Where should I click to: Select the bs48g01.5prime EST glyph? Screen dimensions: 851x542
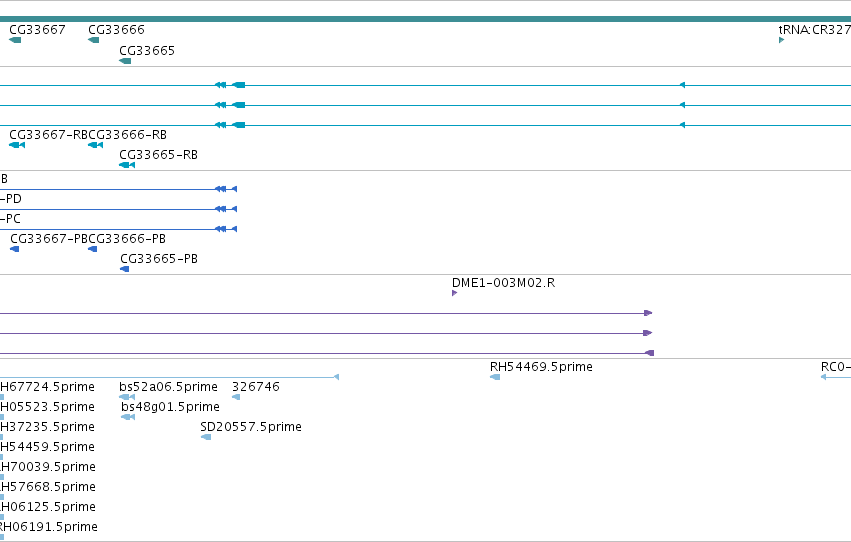tap(128, 417)
